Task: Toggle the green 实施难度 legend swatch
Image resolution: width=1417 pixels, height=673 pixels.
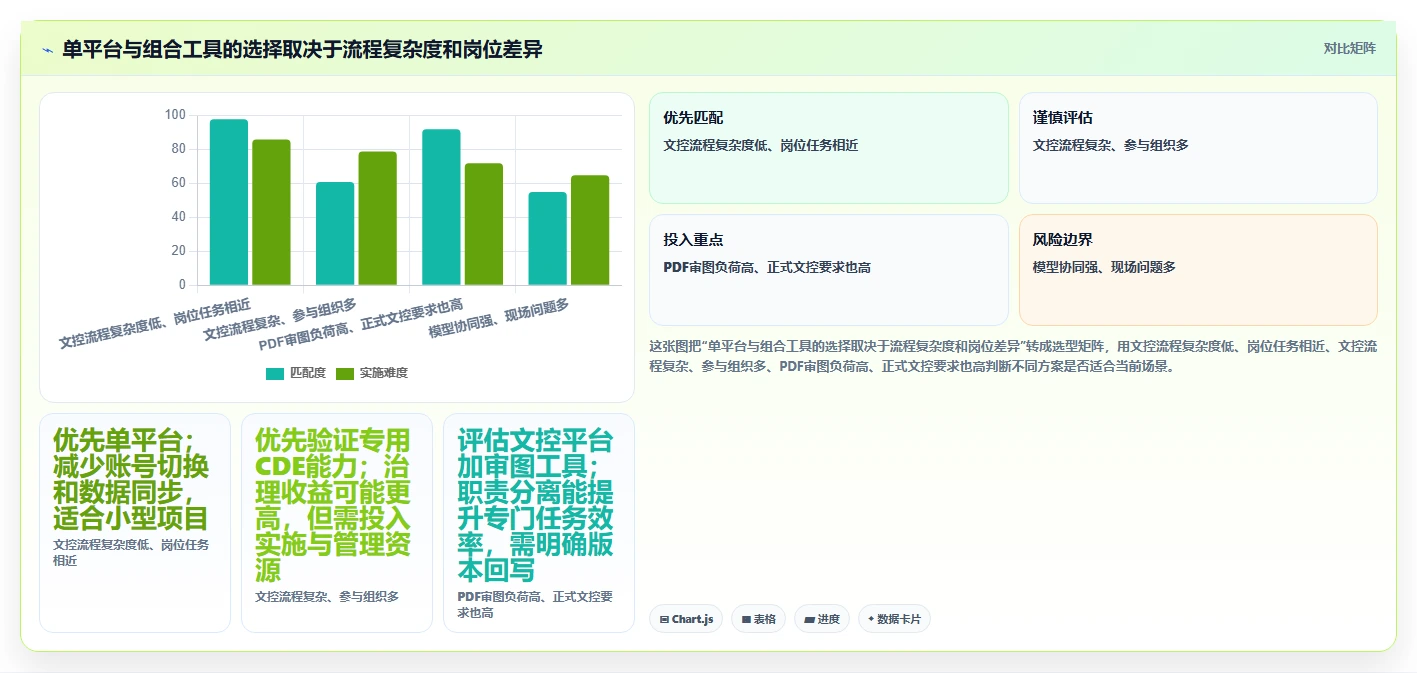Action: click(345, 373)
